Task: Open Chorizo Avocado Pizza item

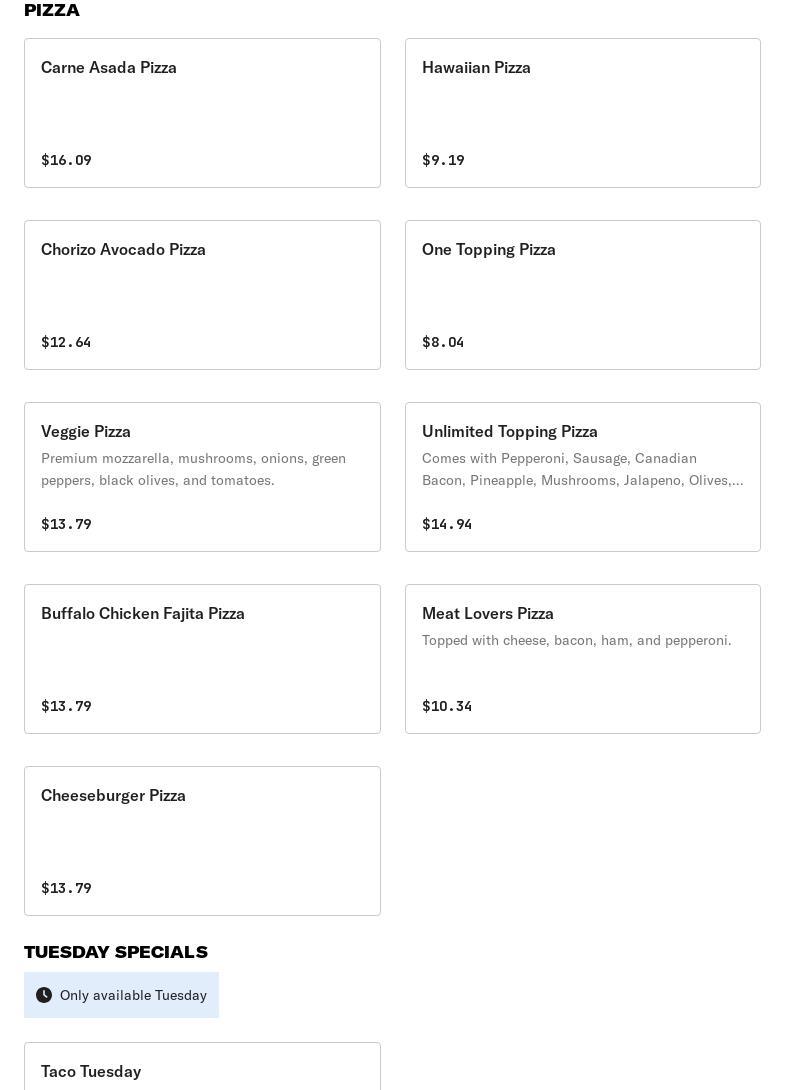Action: (x=202, y=295)
